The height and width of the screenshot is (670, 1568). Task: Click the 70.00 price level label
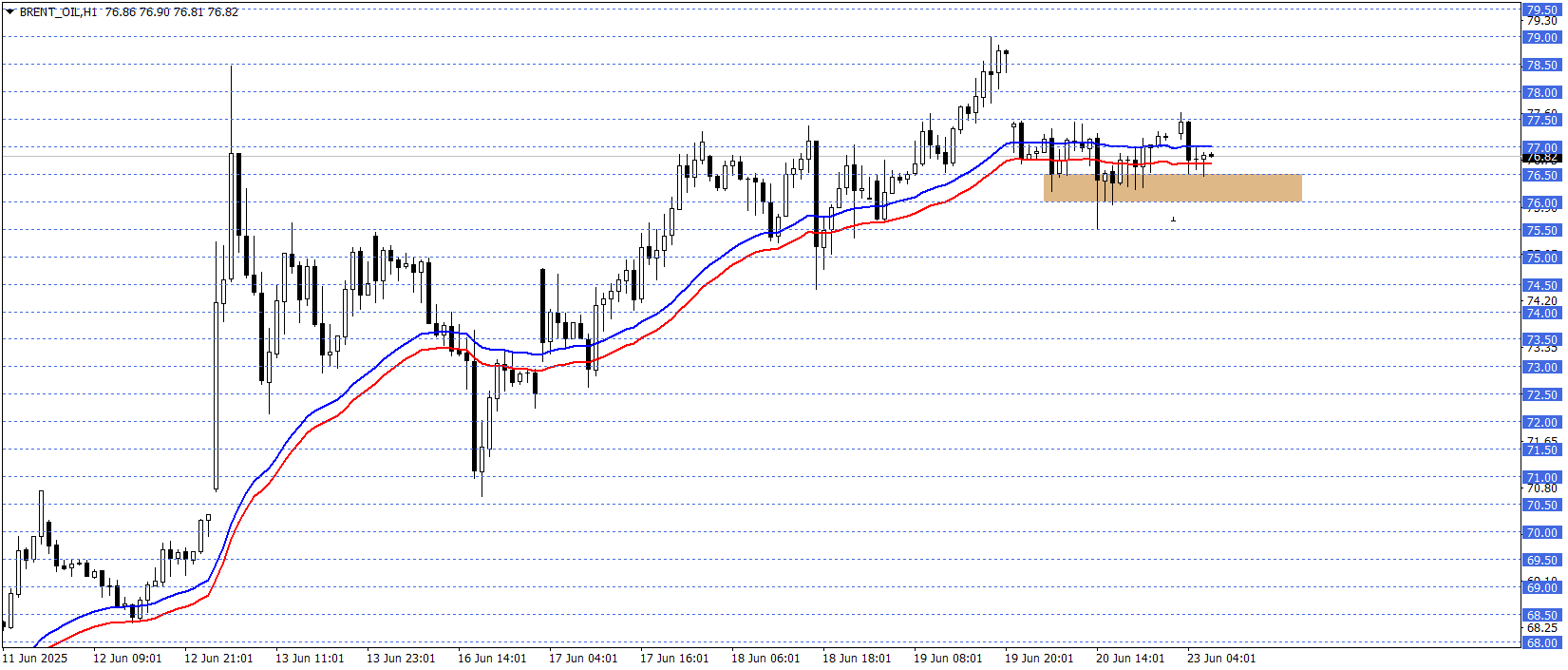point(1542,532)
